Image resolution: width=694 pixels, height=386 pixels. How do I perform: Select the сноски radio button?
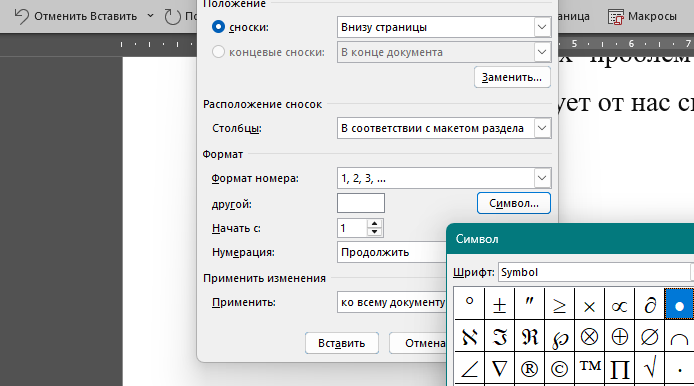218,27
